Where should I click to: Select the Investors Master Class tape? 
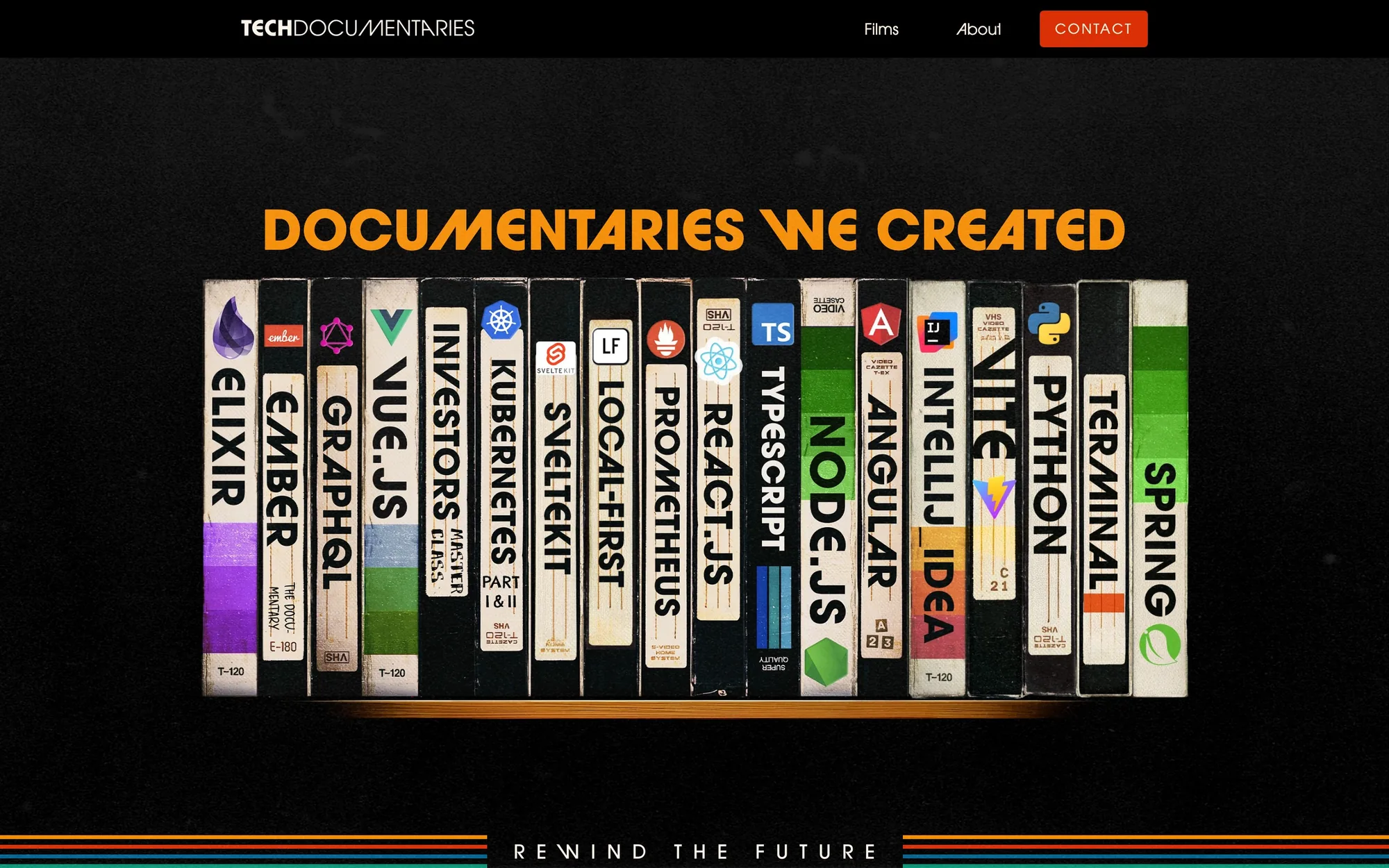pyautogui.click(x=447, y=487)
